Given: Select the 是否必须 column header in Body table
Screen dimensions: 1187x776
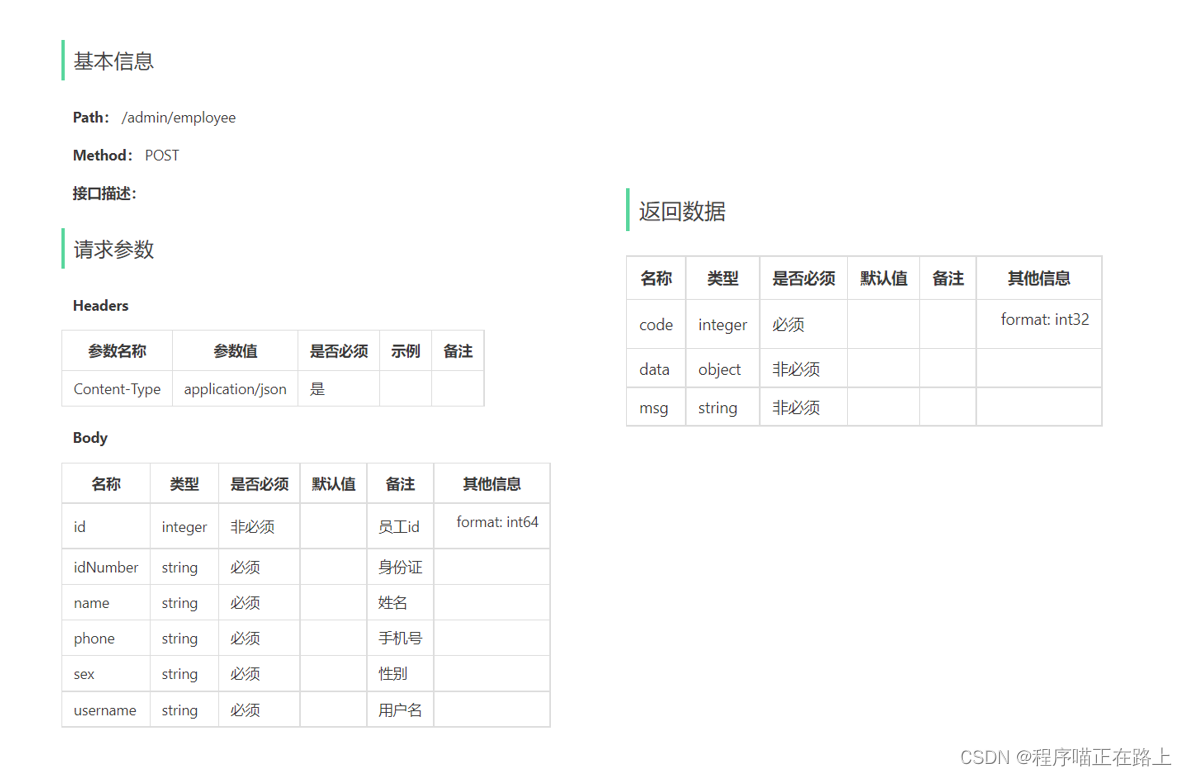Looking at the screenshot, I should [259, 483].
